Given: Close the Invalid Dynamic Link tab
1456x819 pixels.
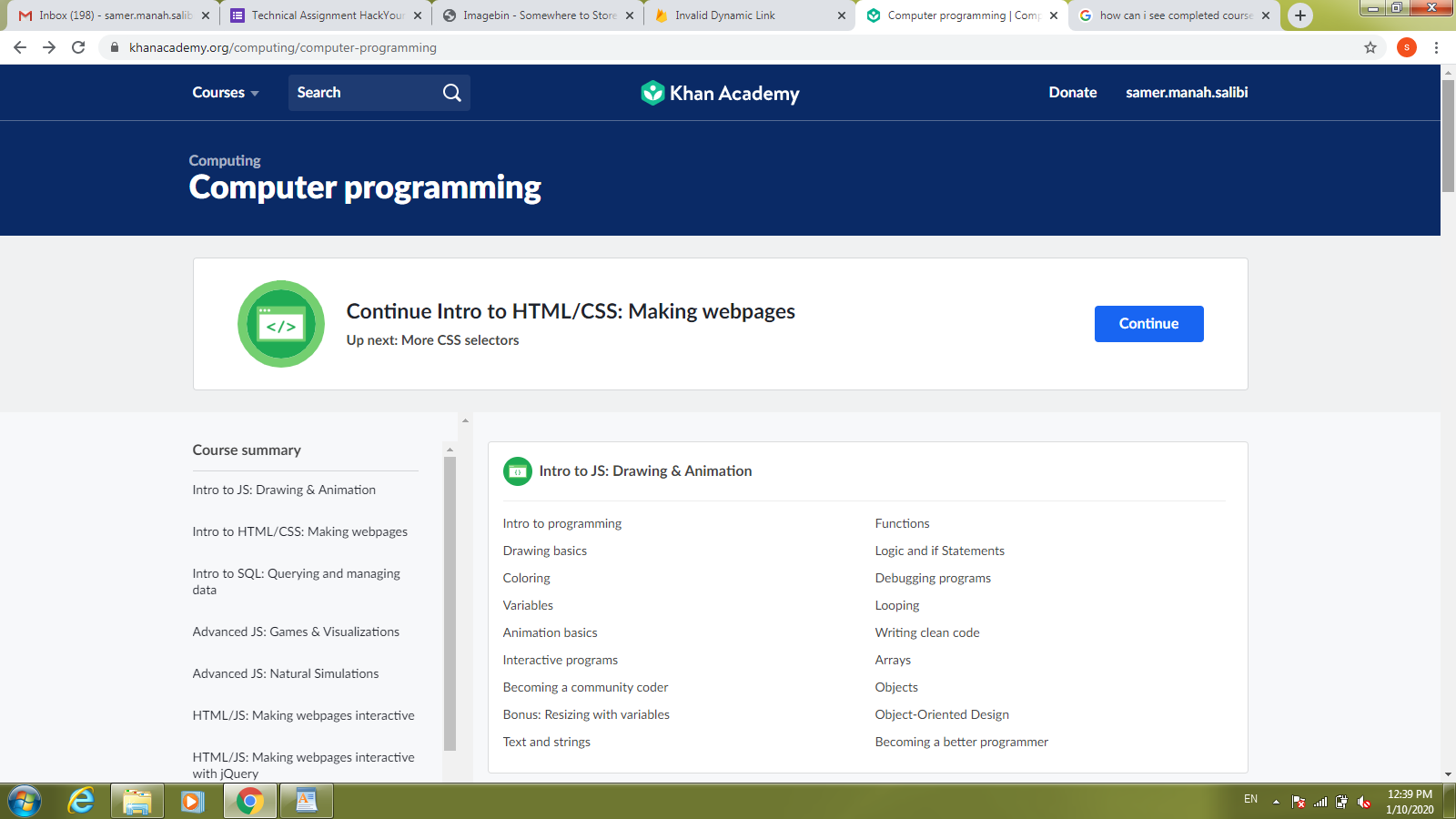Looking at the screenshot, I should click(841, 15).
